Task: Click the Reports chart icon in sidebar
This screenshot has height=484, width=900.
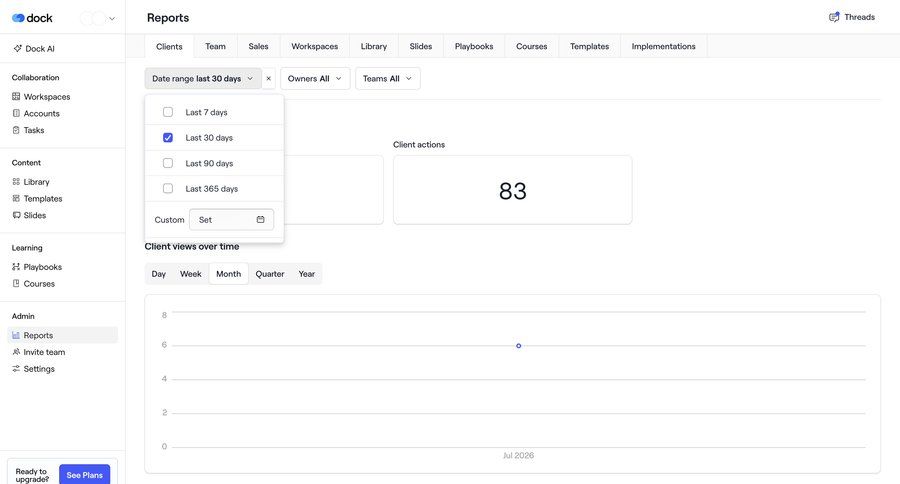Action: point(16,335)
